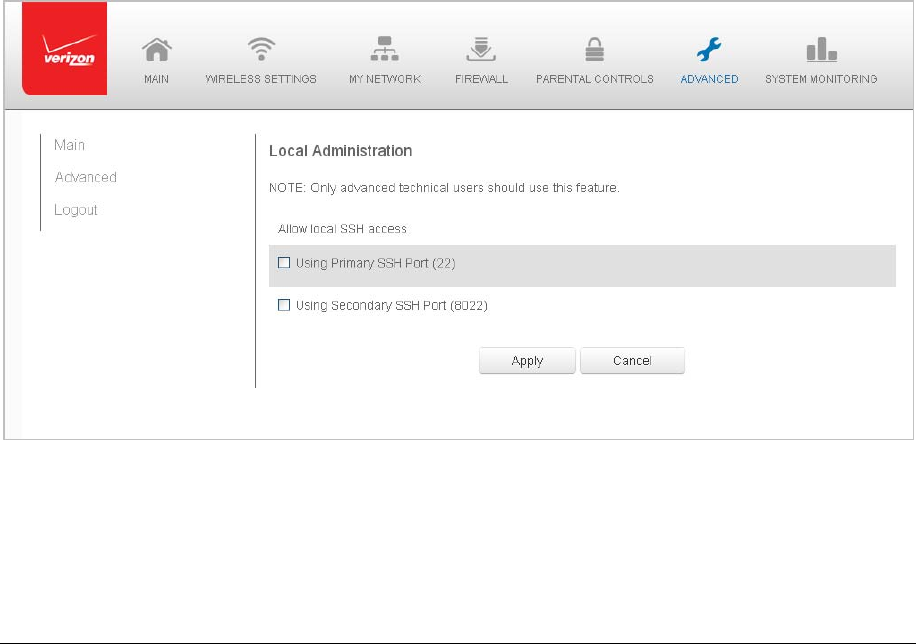Open the Advanced sidebar link
This screenshot has width=916, height=644.
coord(86,177)
